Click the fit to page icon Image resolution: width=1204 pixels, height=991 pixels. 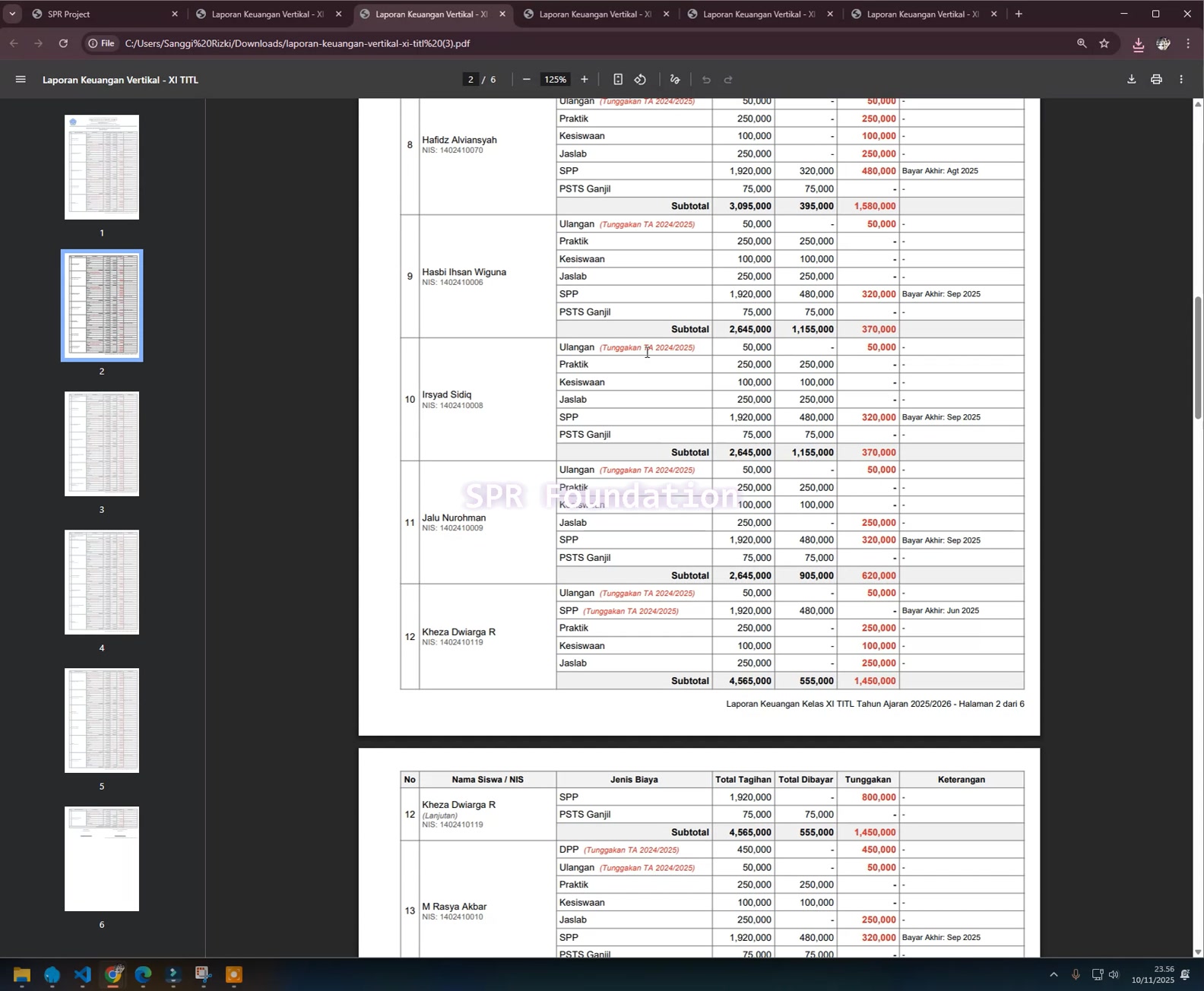tap(618, 79)
